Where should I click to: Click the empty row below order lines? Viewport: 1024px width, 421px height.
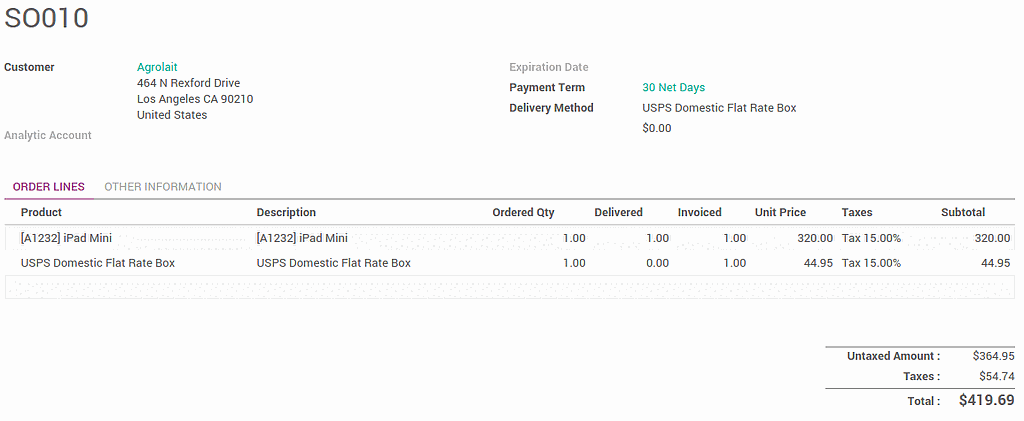coord(510,287)
